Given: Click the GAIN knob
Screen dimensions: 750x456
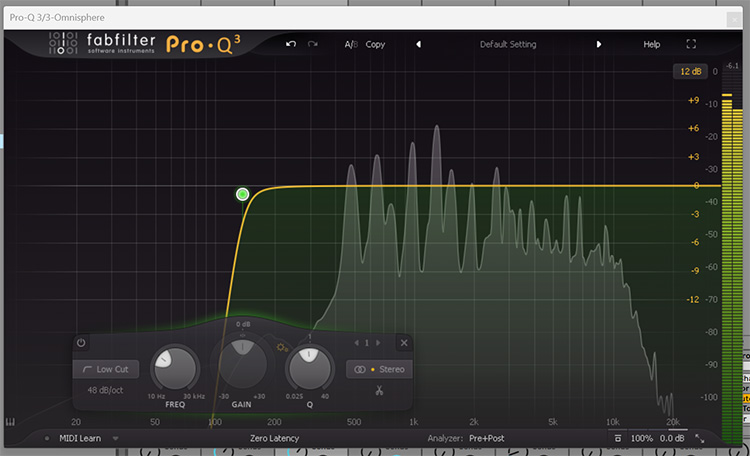Looking at the screenshot, I should click(242, 364).
